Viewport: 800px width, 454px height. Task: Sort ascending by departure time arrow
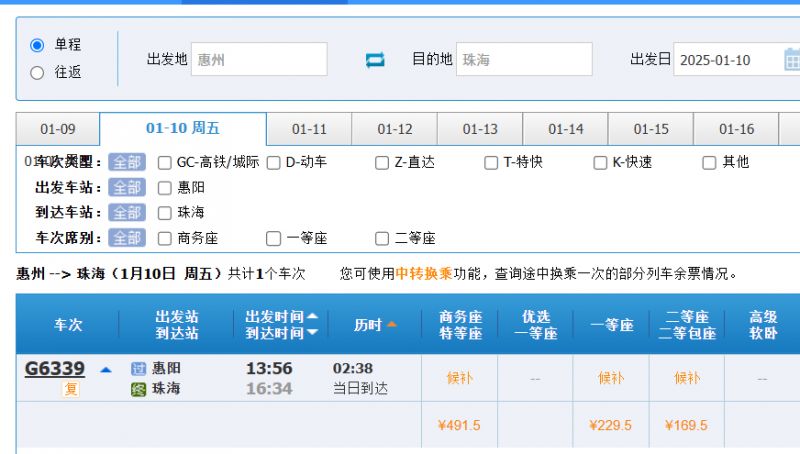pyautogui.click(x=312, y=316)
